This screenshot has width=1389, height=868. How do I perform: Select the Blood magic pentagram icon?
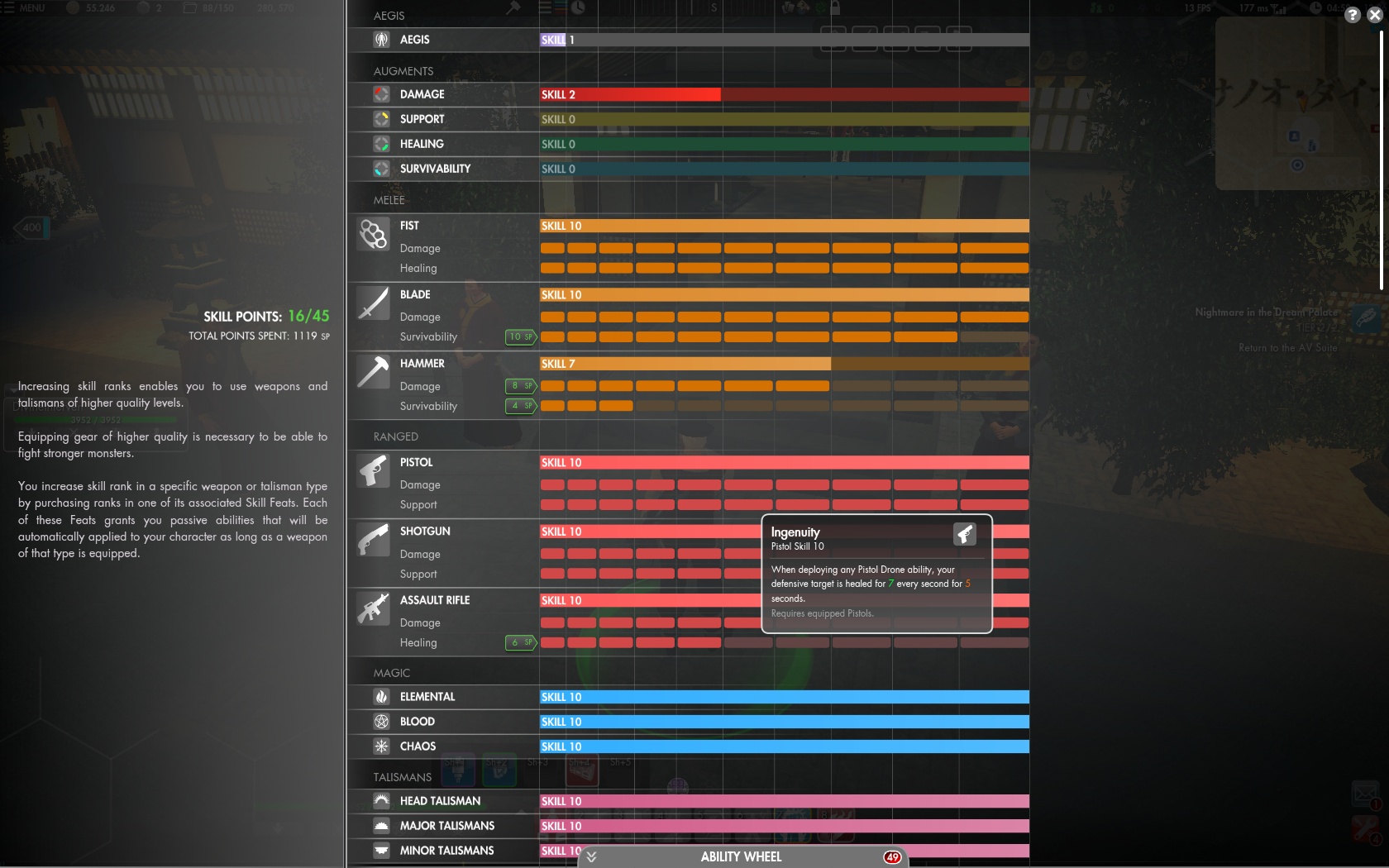(x=381, y=722)
